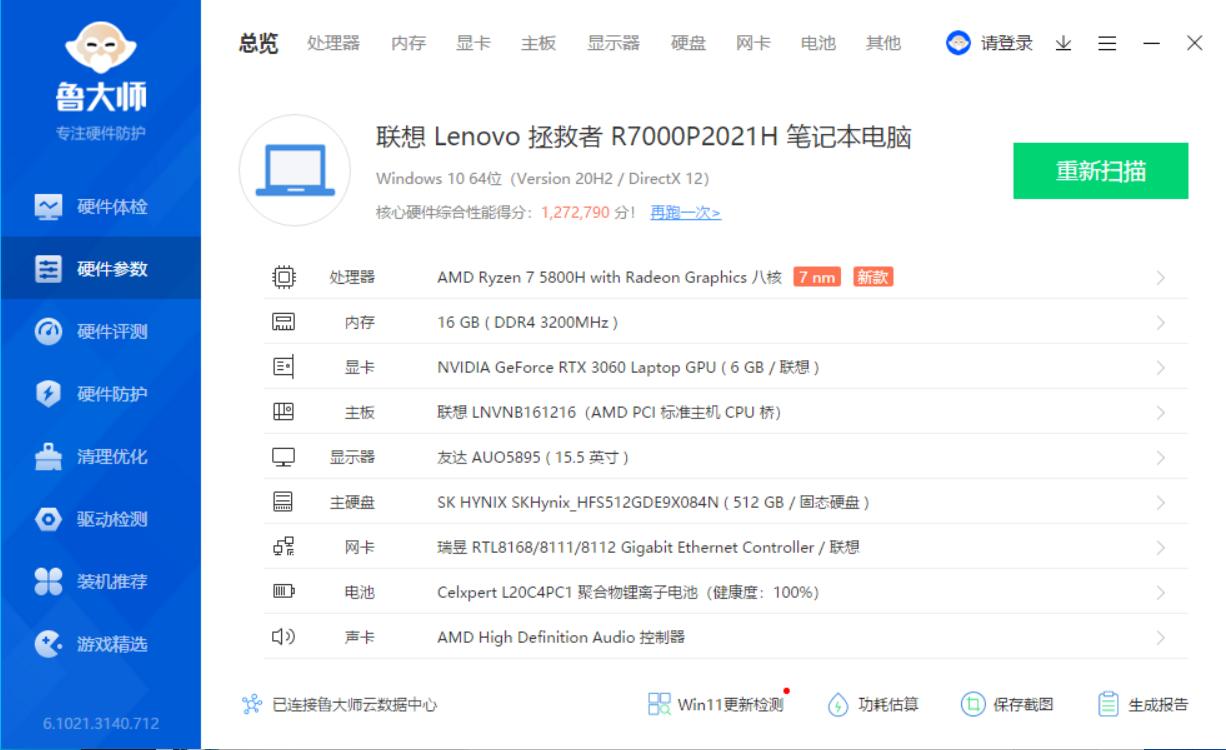
Task: Click the cloud data center icon
Action: (x=252, y=704)
